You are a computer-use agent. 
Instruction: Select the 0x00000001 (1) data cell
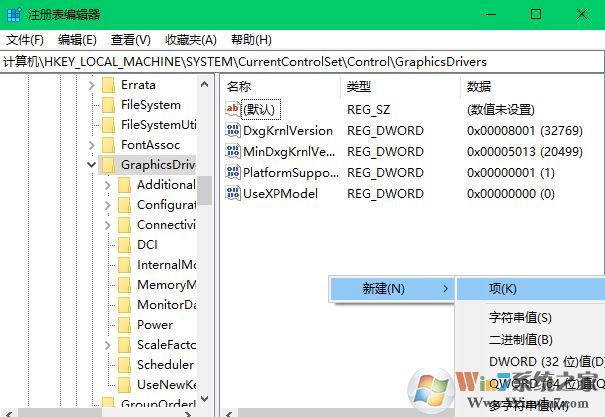point(511,173)
